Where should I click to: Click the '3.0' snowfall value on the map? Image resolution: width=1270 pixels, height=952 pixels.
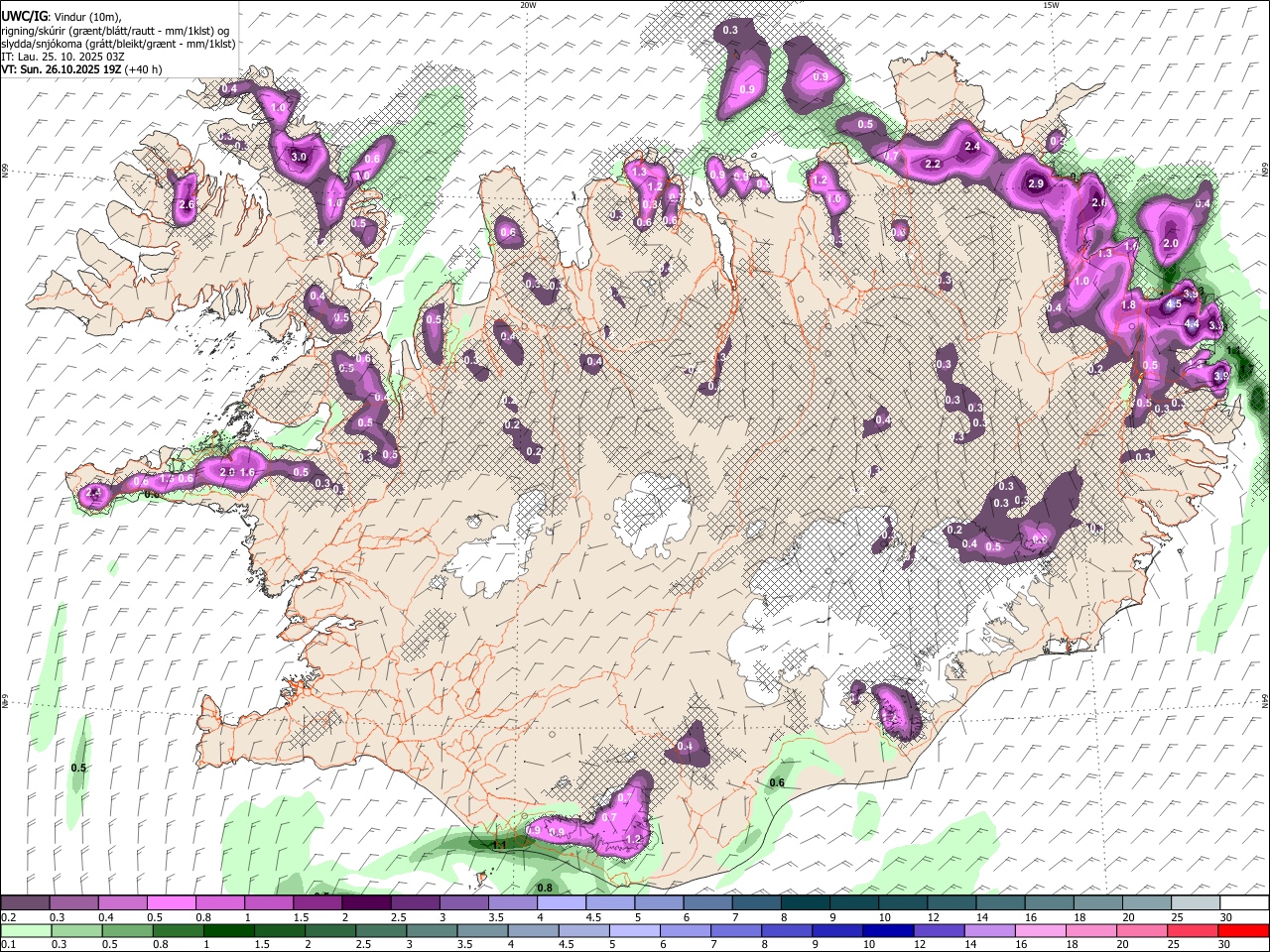click(x=298, y=157)
